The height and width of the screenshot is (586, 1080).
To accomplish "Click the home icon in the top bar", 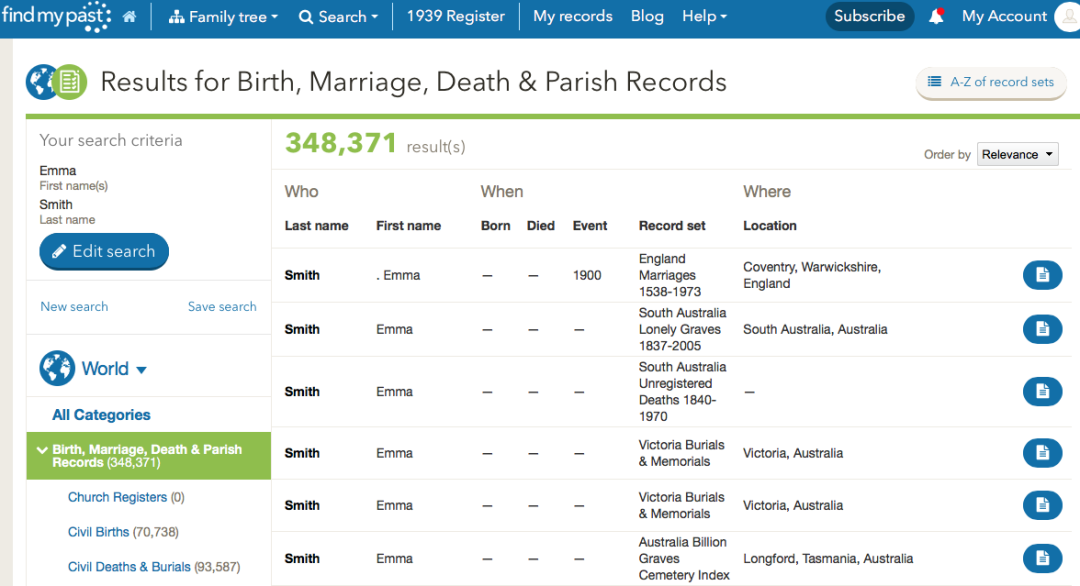I will [129, 17].
